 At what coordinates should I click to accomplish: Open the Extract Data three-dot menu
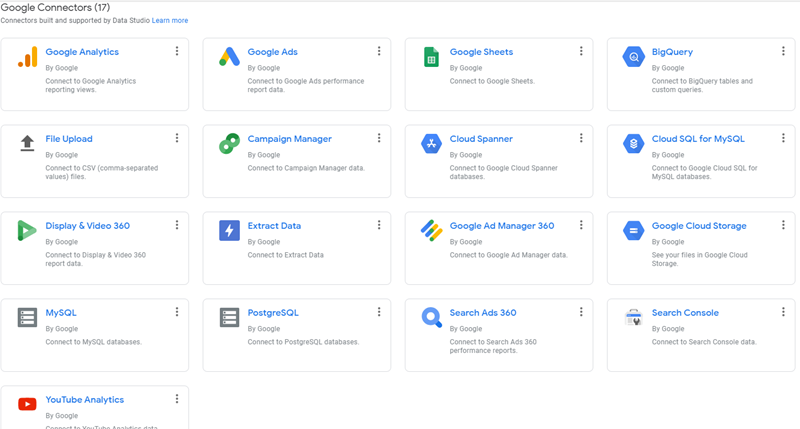pos(379,225)
